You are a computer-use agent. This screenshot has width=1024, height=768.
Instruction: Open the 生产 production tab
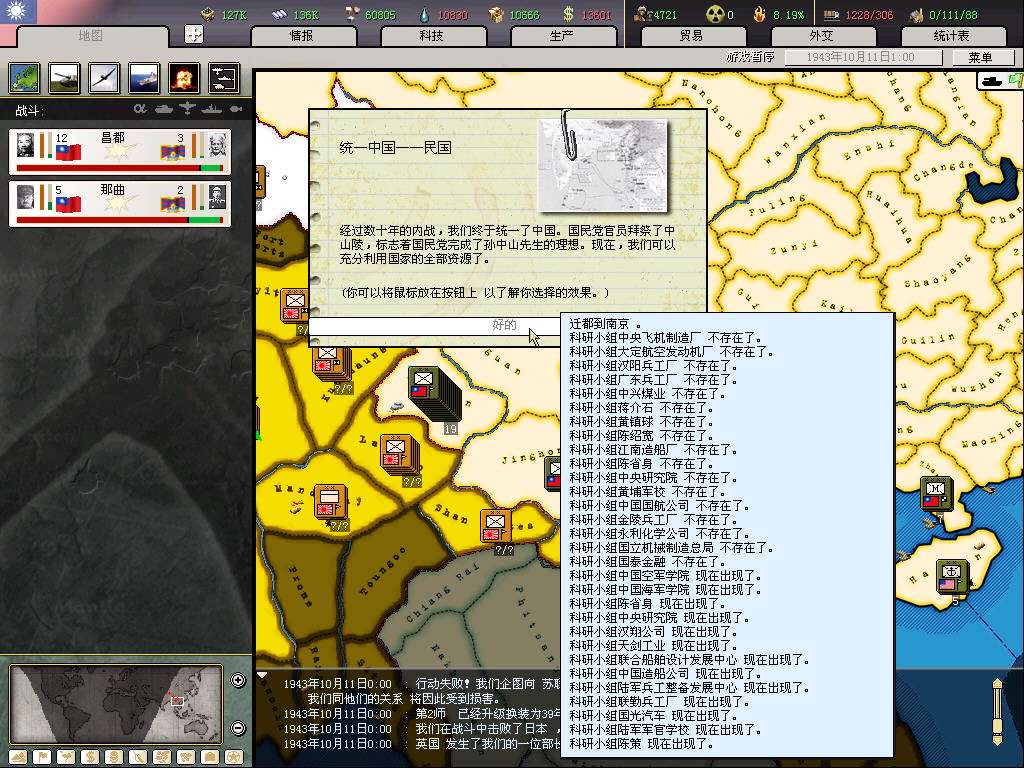[x=562, y=36]
